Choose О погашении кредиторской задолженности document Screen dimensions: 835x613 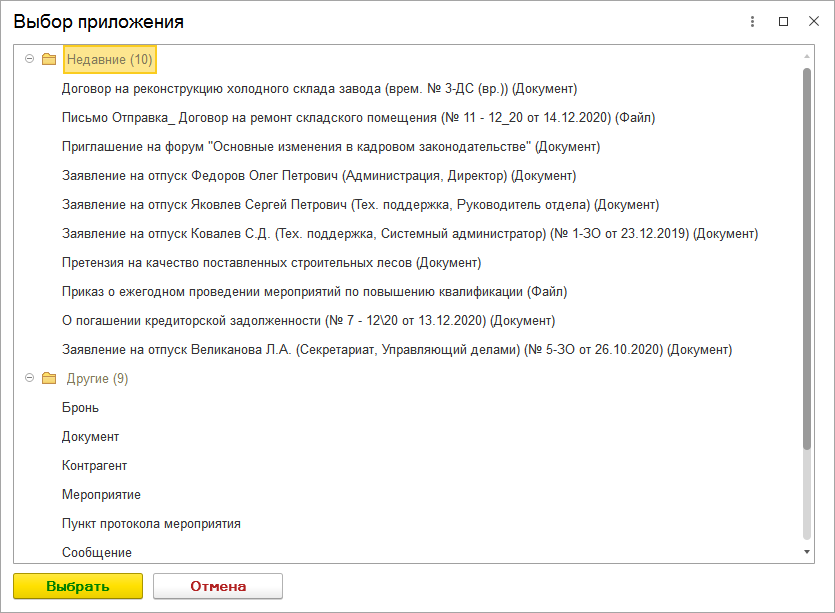pos(308,321)
